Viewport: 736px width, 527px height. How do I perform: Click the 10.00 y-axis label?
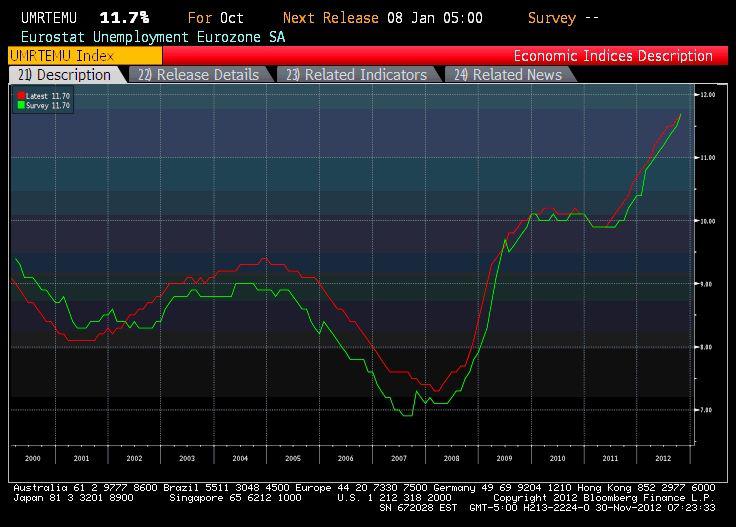click(707, 221)
